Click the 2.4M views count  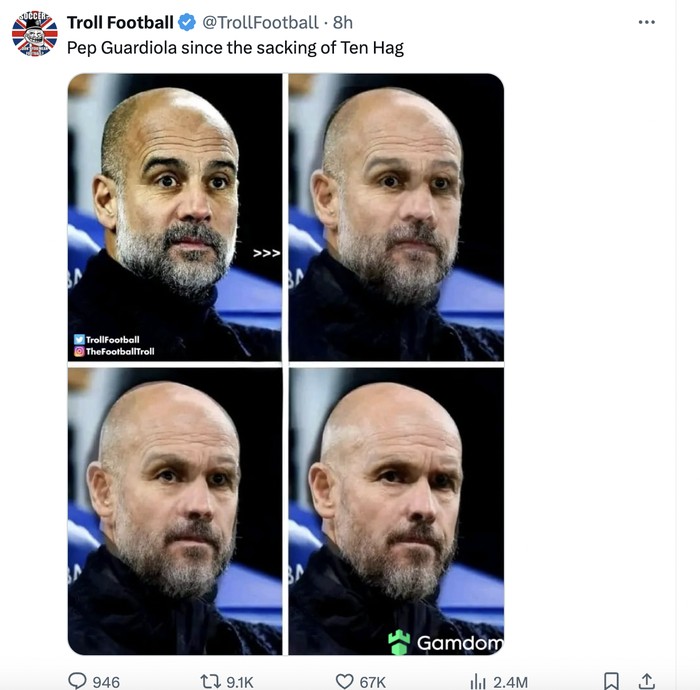coord(510,682)
